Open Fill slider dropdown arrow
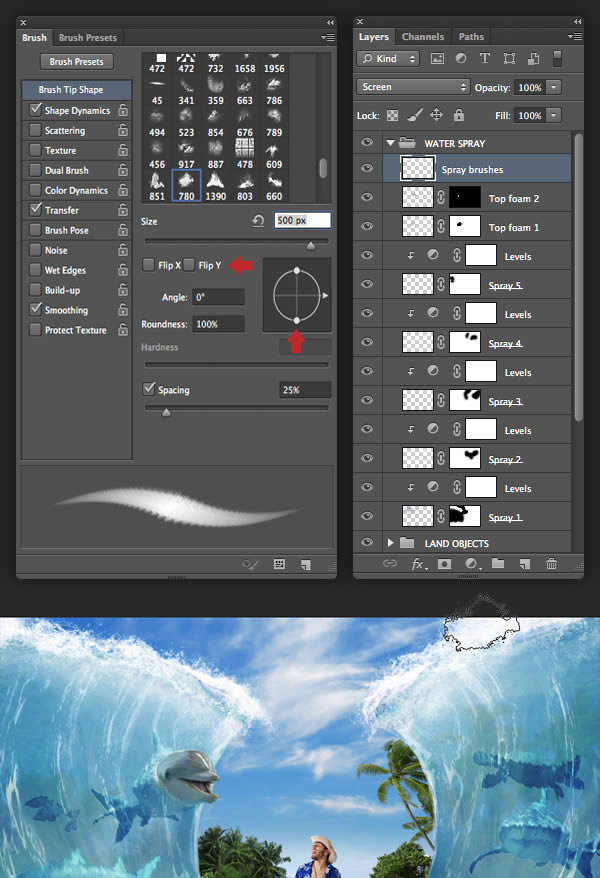 (x=554, y=115)
